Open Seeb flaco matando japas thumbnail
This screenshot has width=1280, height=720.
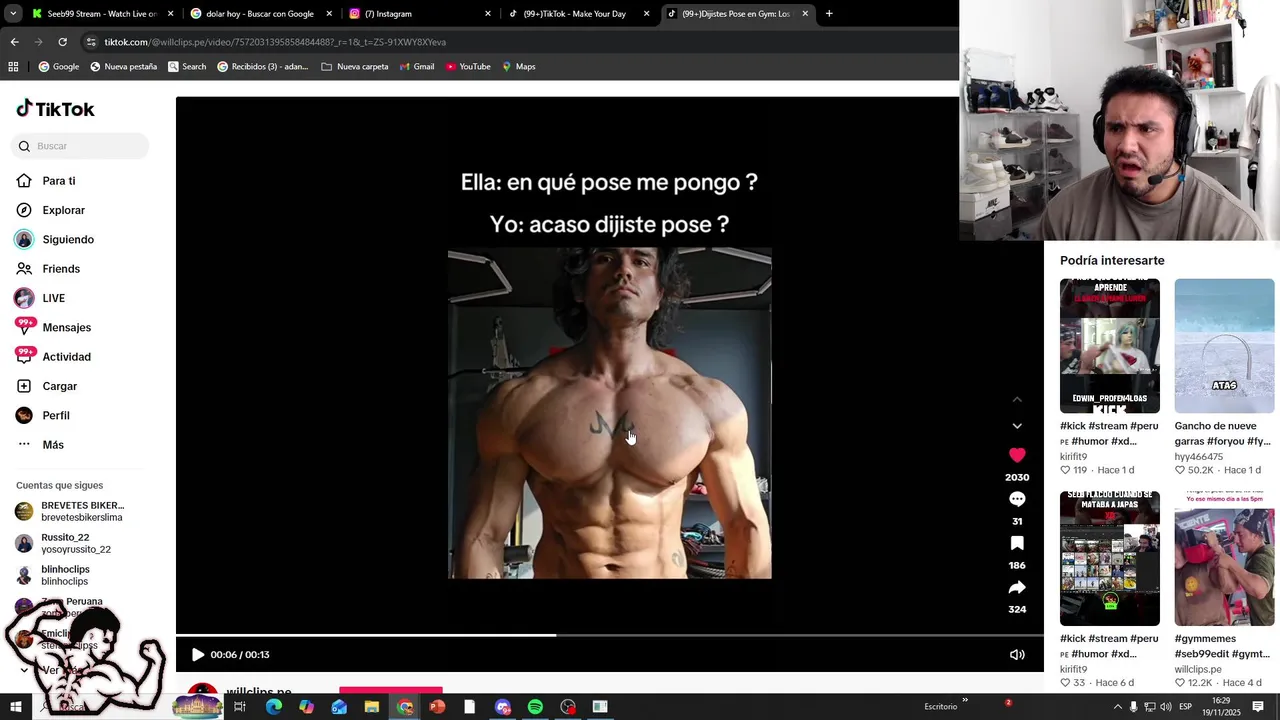click(x=1110, y=558)
